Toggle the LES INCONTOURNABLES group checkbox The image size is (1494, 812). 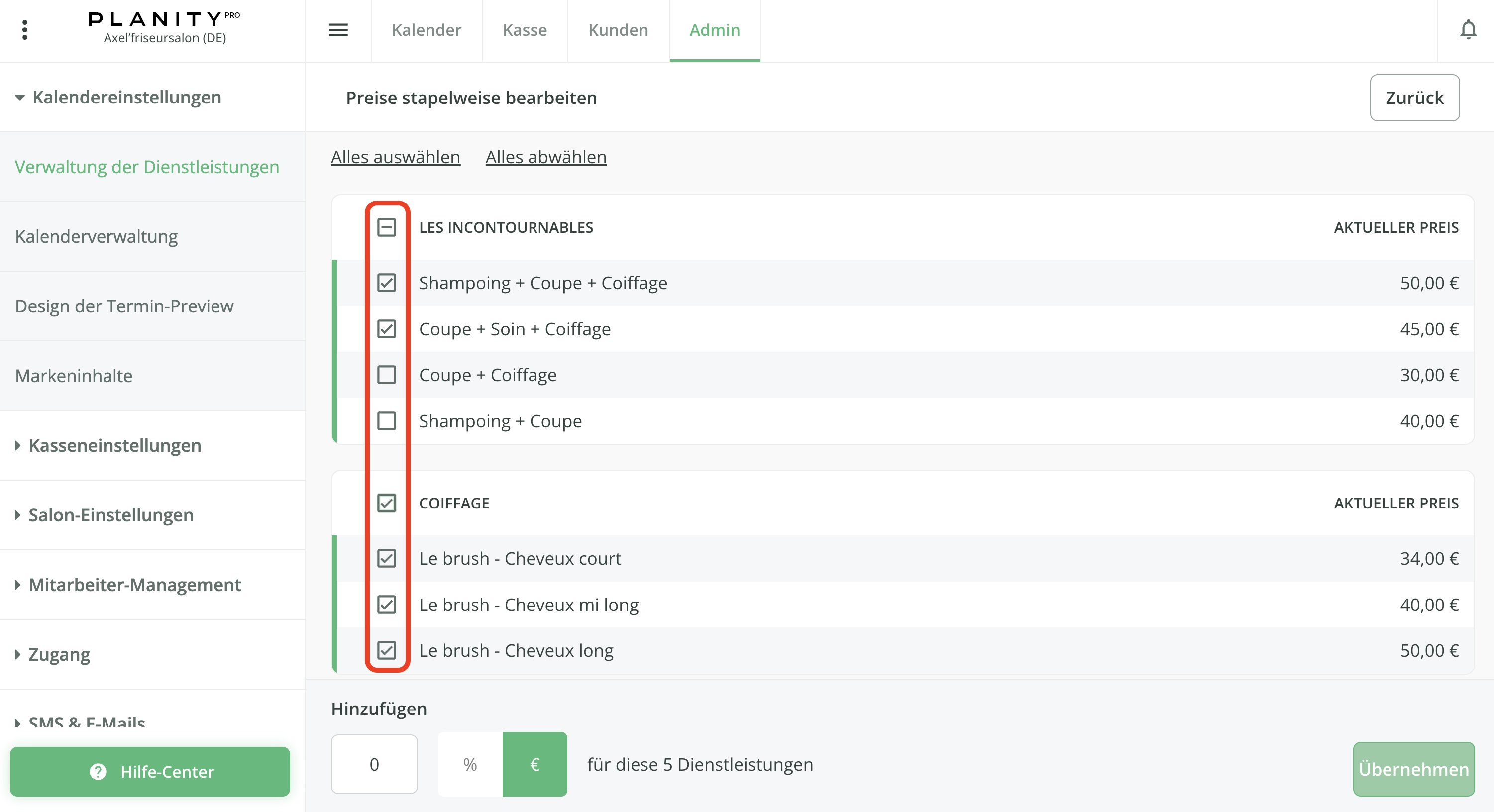pyautogui.click(x=386, y=227)
